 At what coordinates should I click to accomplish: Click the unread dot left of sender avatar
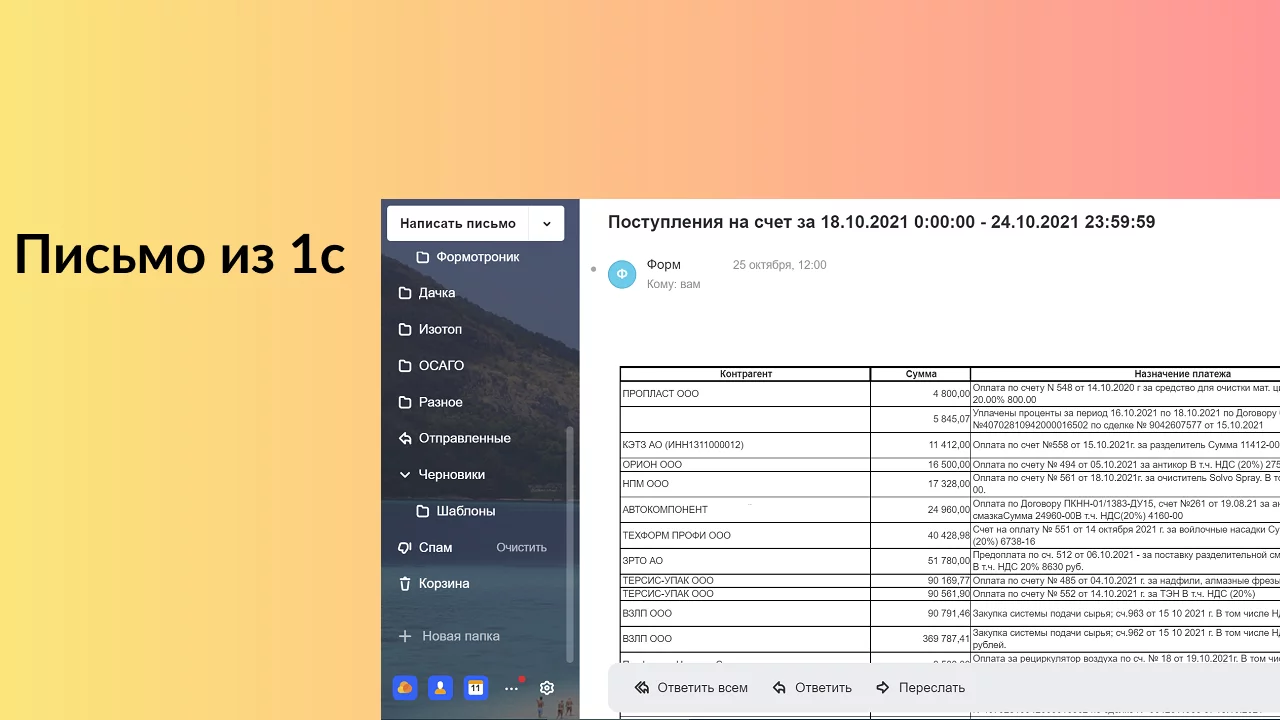(594, 269)
